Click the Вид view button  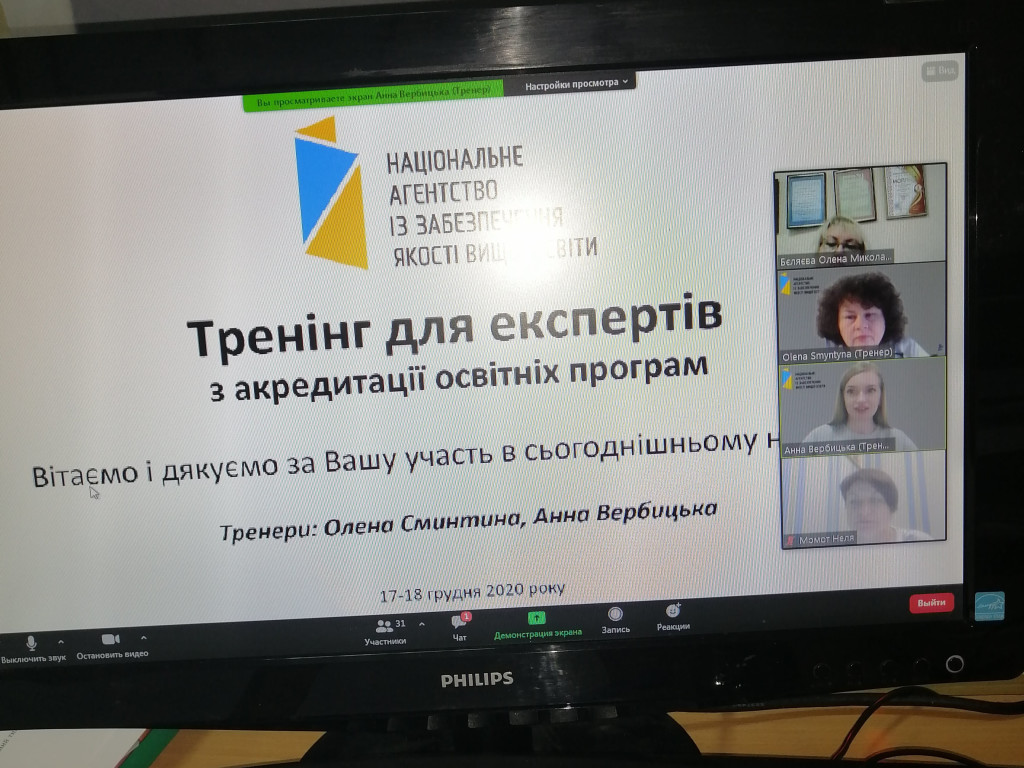click(x=940, y=70)
